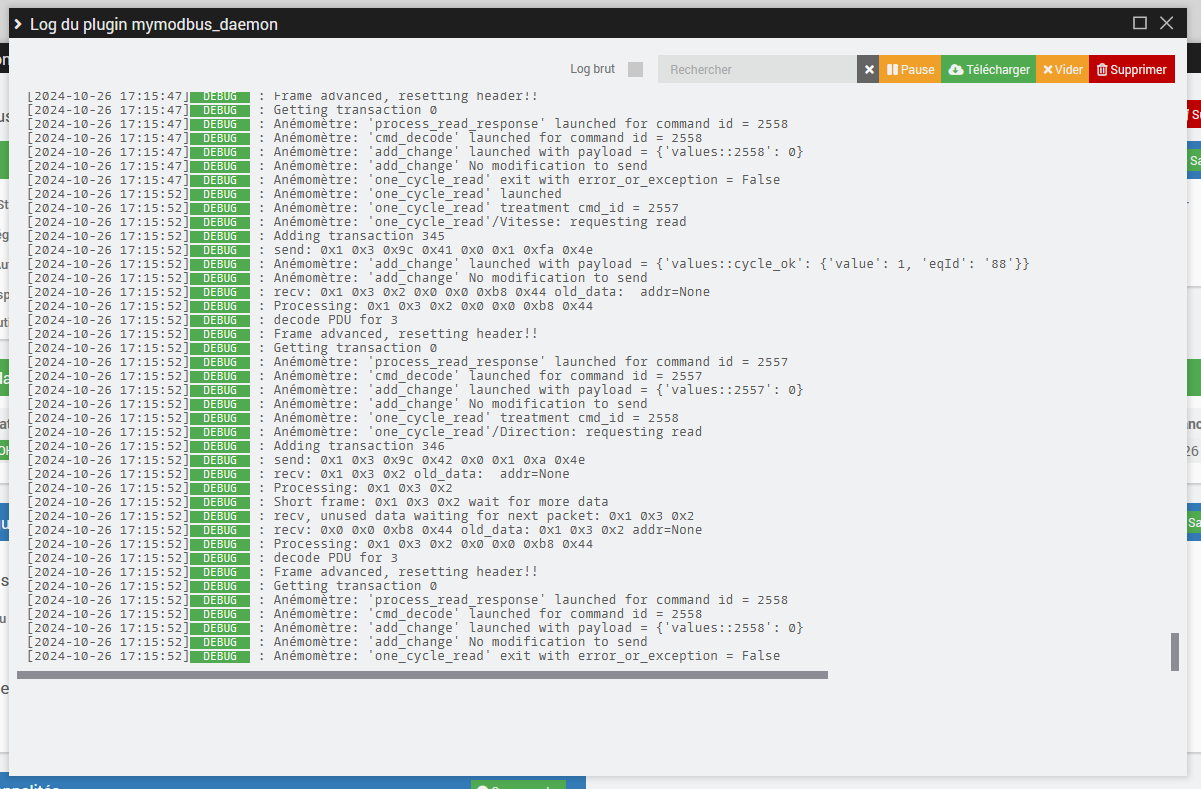1201x789 pixels.
Task: Click the X icon on Vider
Action: click(x=1048, y=70)
